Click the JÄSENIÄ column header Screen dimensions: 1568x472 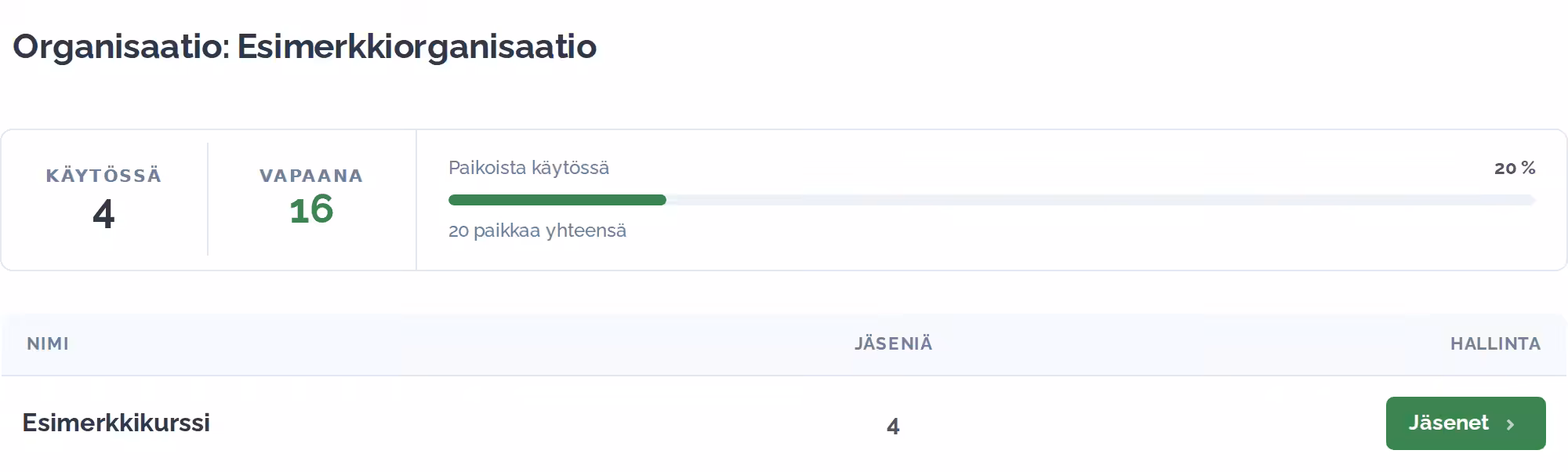point(893,343)
